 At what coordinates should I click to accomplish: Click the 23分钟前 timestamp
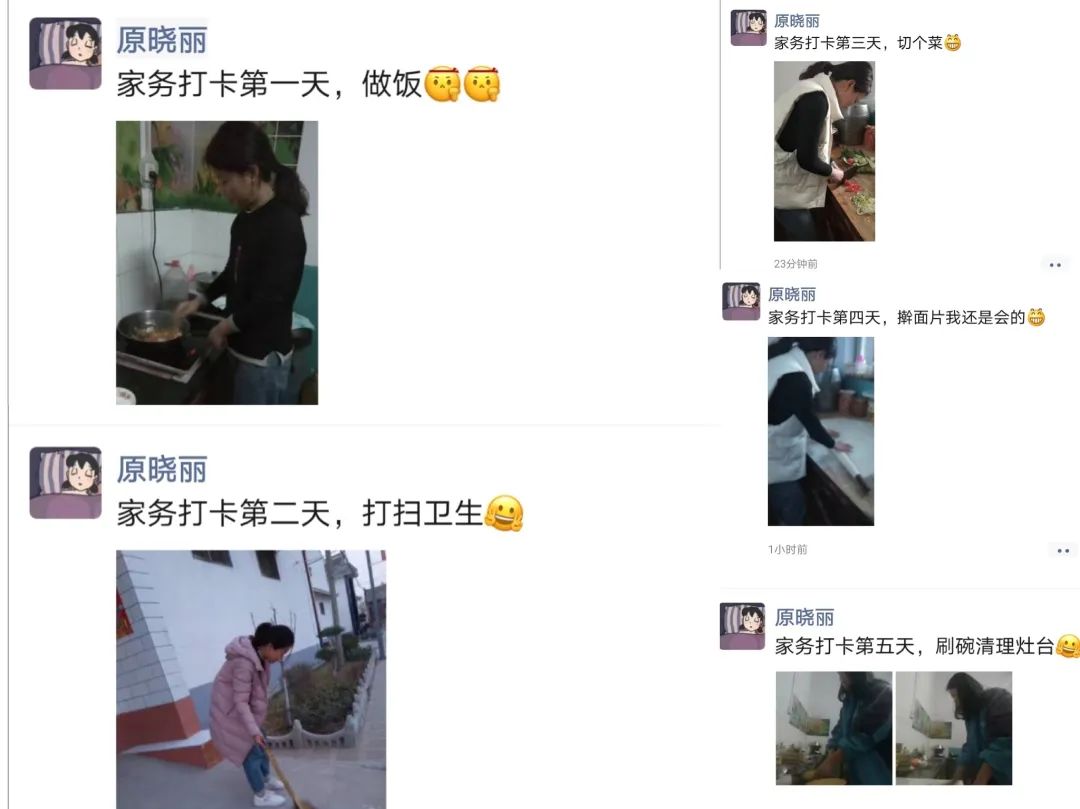(x=796, y=264)
